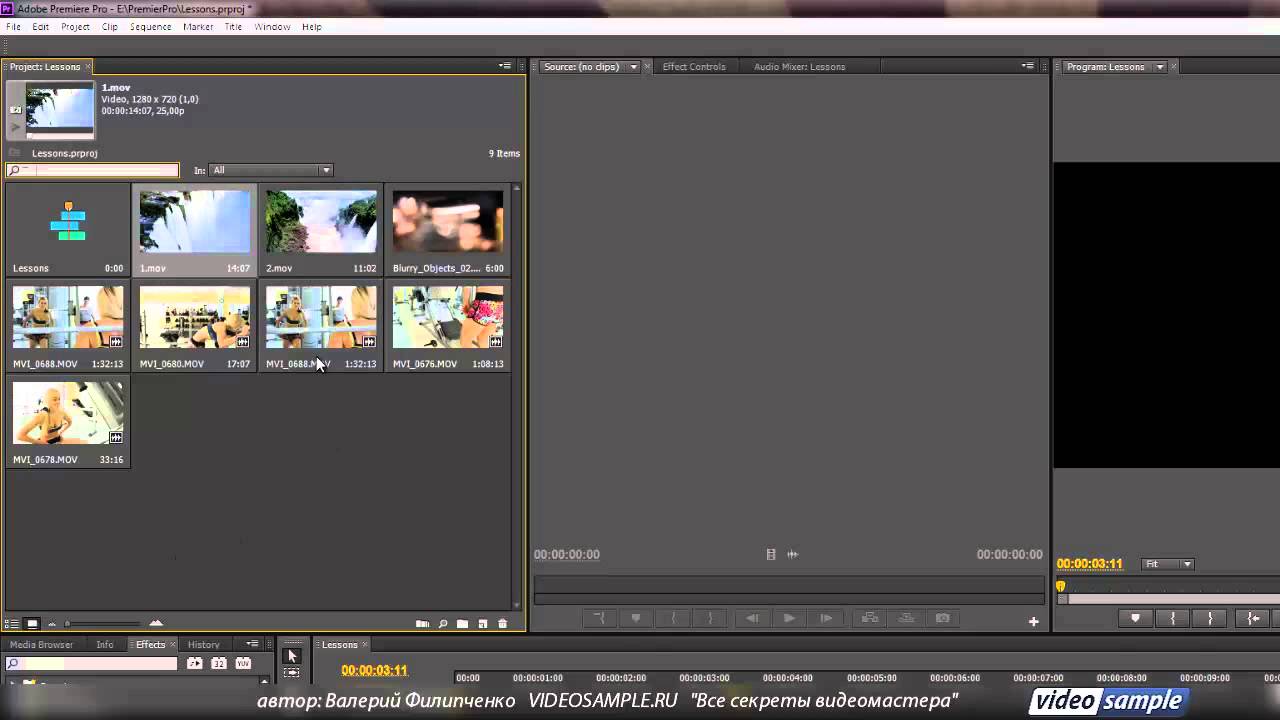This screenshot has height=720, width=1280.
Task: Select the Selection tool arrow
Action: pyautogui.click(x=292, y=656)
